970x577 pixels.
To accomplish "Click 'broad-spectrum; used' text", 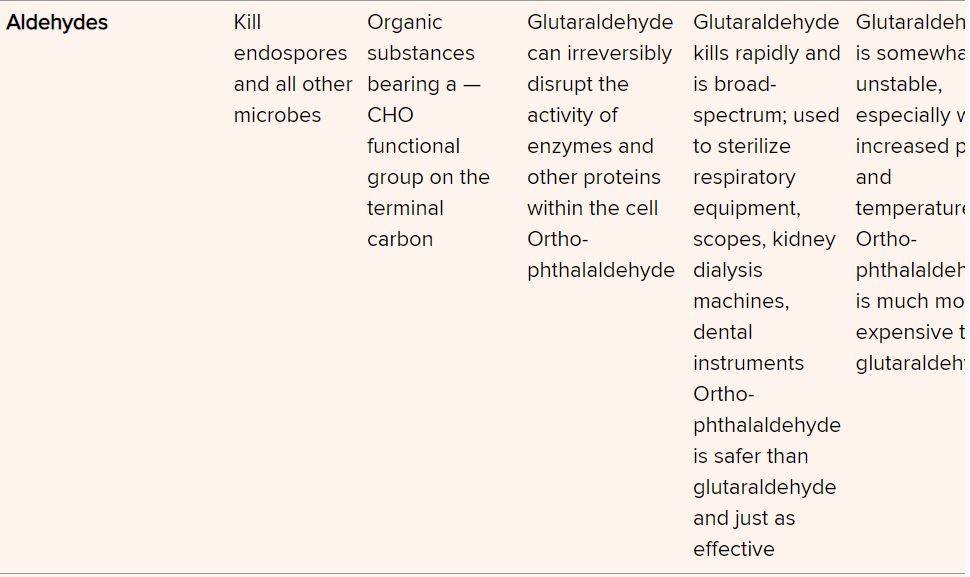I will [766, 100].
